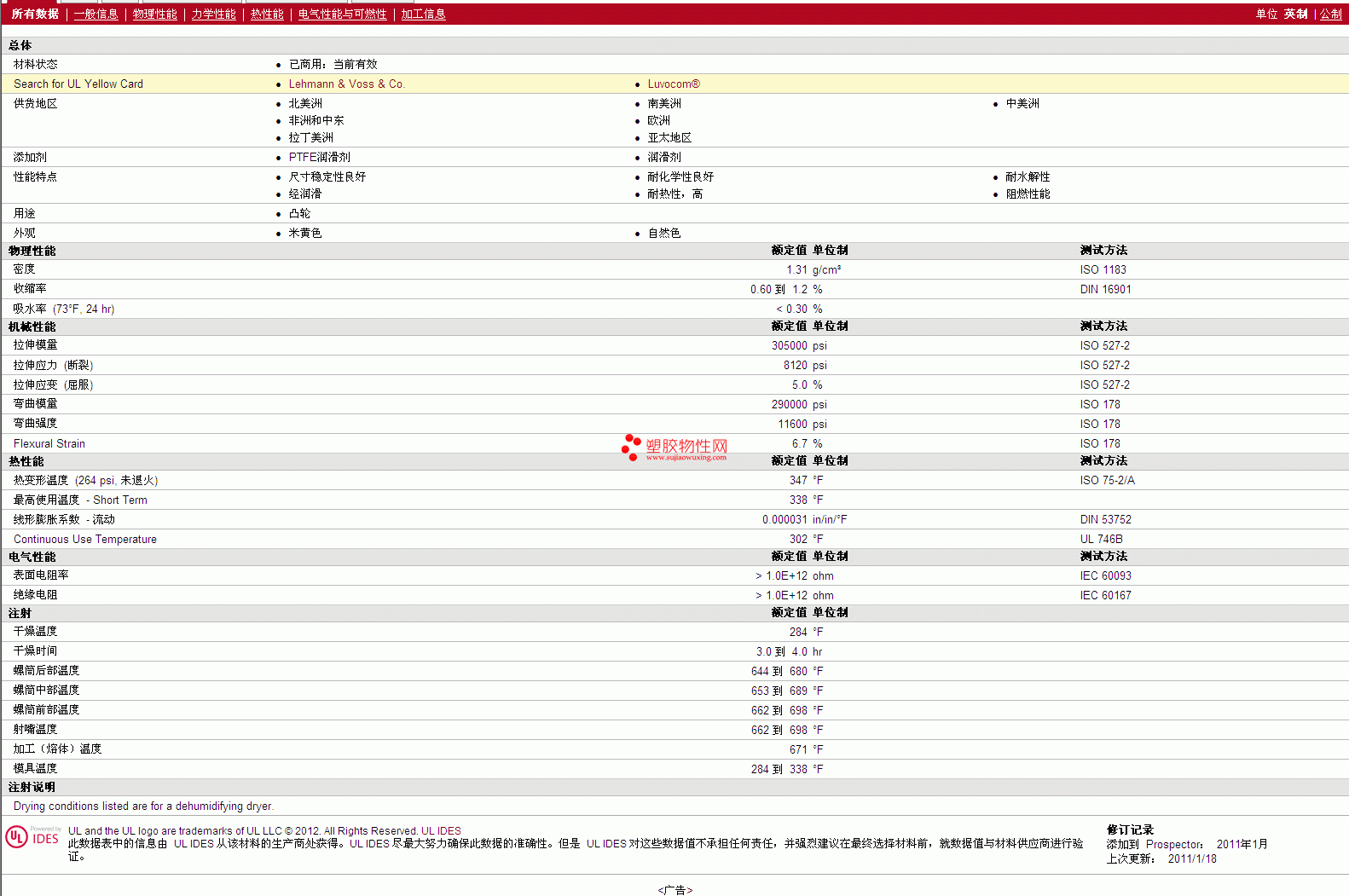Click the 中美洲 region entry

pyautogui.click(x=1022, y=103)
